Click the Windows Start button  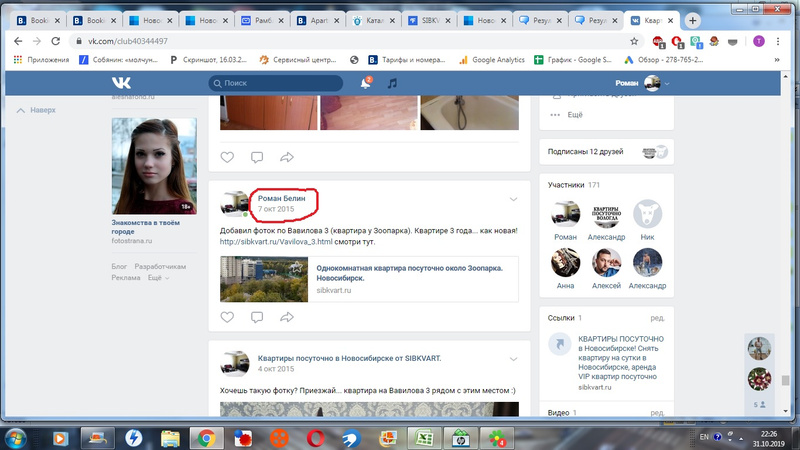[x=19, y=437]
